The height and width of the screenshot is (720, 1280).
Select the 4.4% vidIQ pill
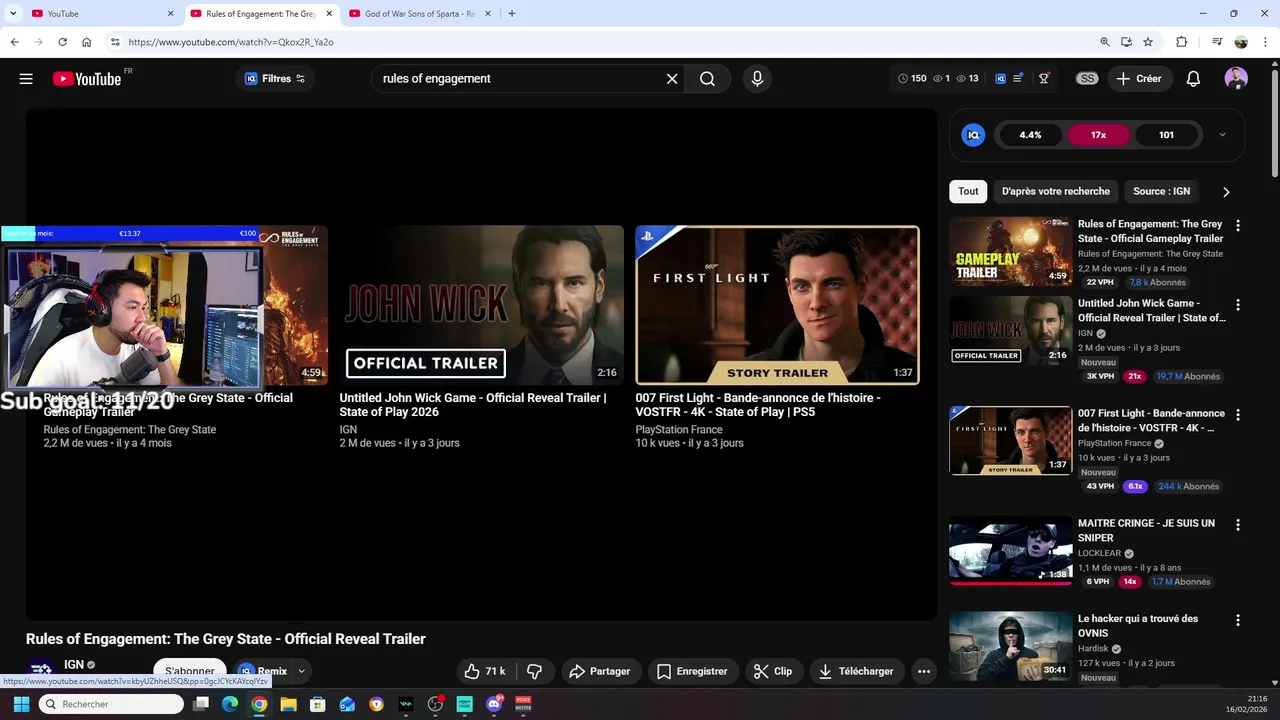point(1030,135)
